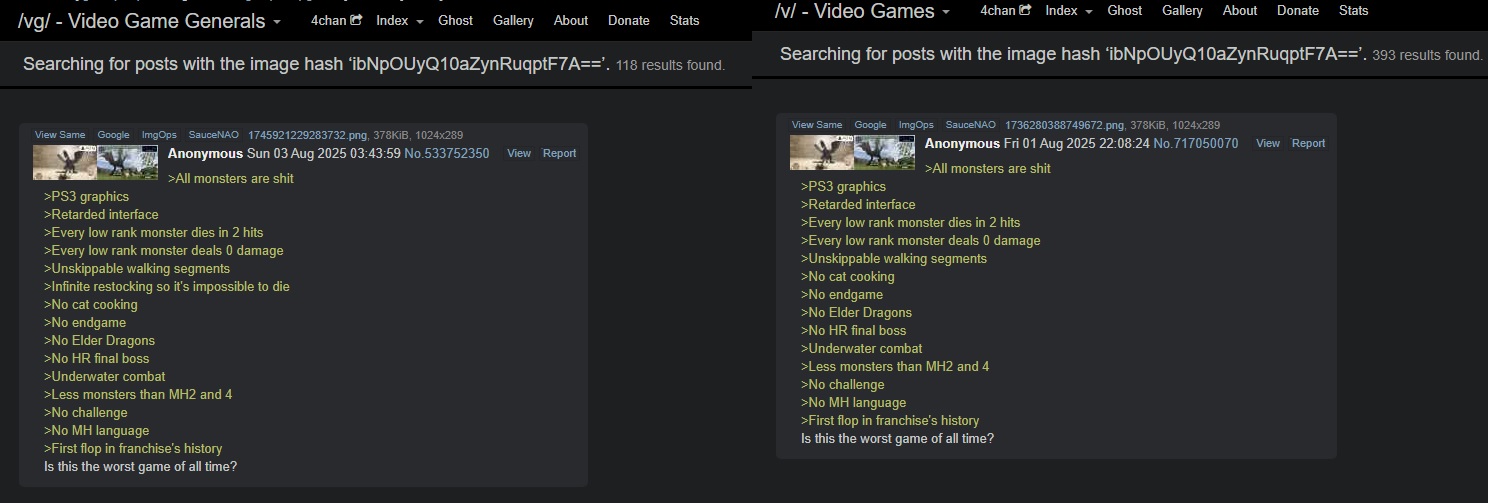Open the Ghost menu in /vg/ window
The image size is (1488, 503).
point(455,20)
